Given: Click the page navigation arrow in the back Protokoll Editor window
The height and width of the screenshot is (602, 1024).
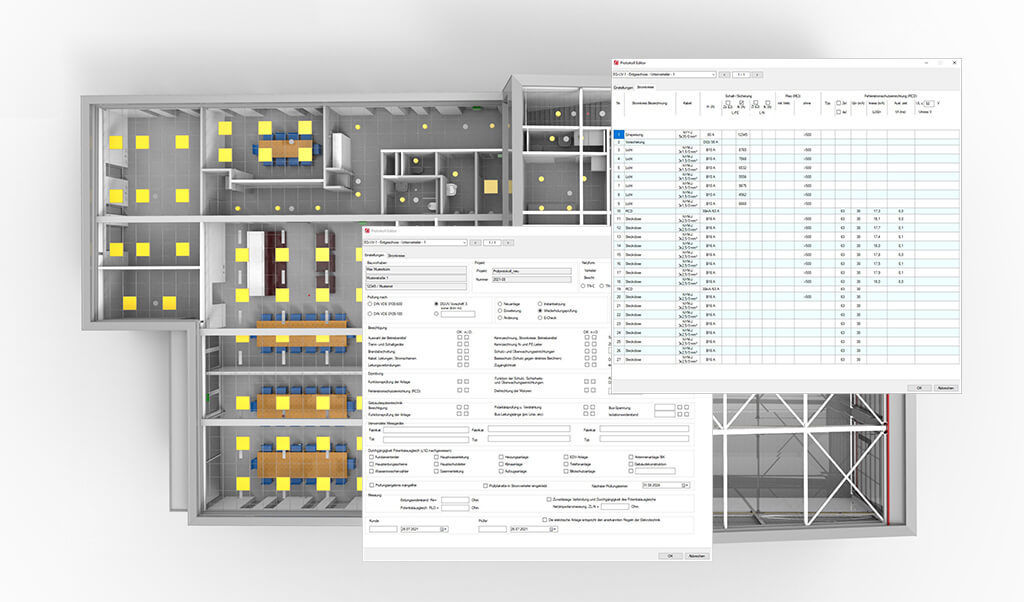Looking at the screenshot, I should 758,74.
